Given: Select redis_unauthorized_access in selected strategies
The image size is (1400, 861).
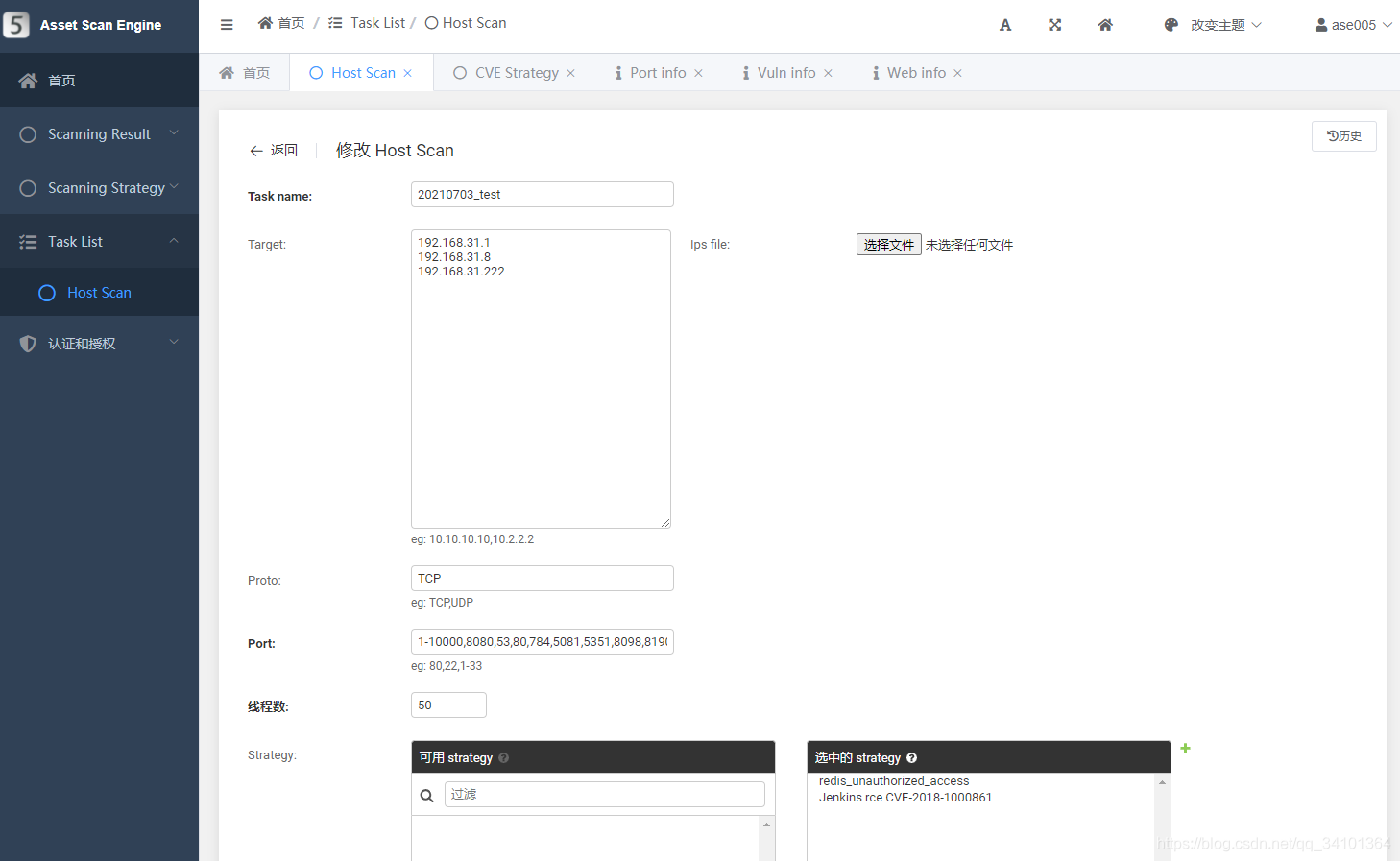Looking at the screenshot, I should [x=894, y=781].
